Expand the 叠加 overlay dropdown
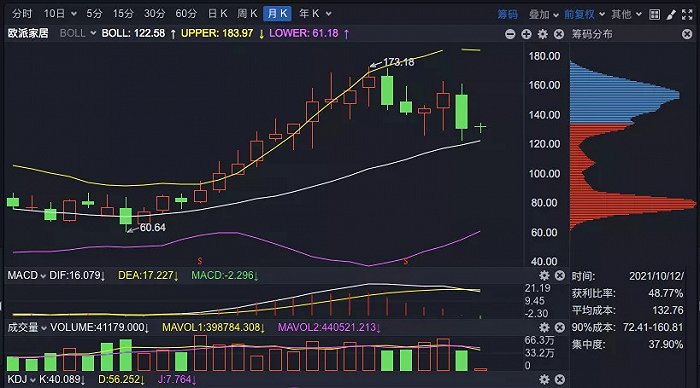This screenshot has width=700, height=388. pos(543,15)
